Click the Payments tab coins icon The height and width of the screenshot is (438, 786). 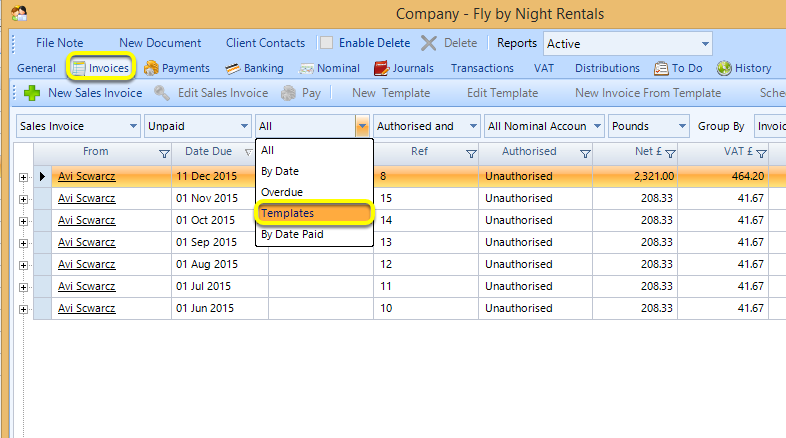point(151,68)
